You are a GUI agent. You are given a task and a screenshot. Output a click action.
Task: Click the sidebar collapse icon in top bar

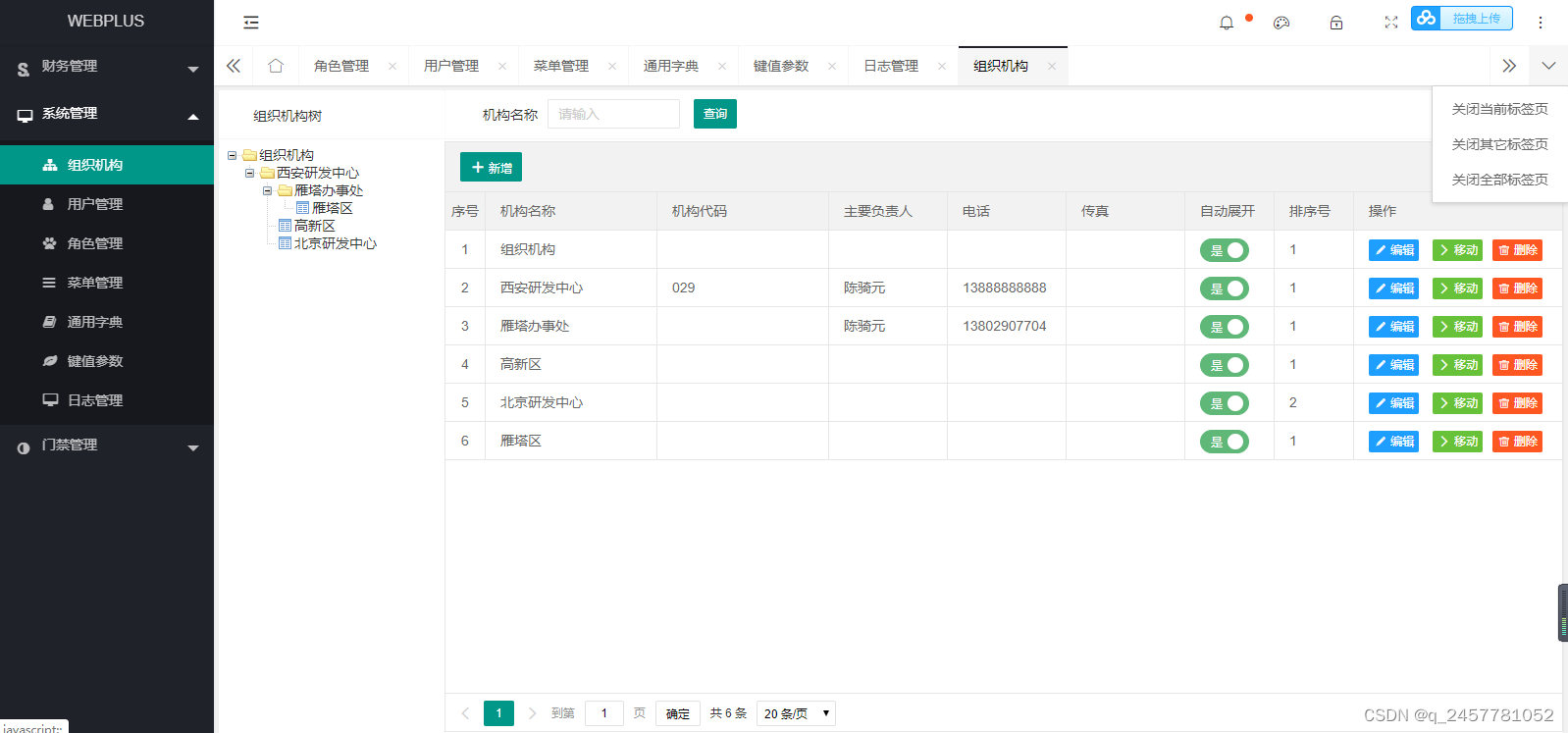click(251, 23)
